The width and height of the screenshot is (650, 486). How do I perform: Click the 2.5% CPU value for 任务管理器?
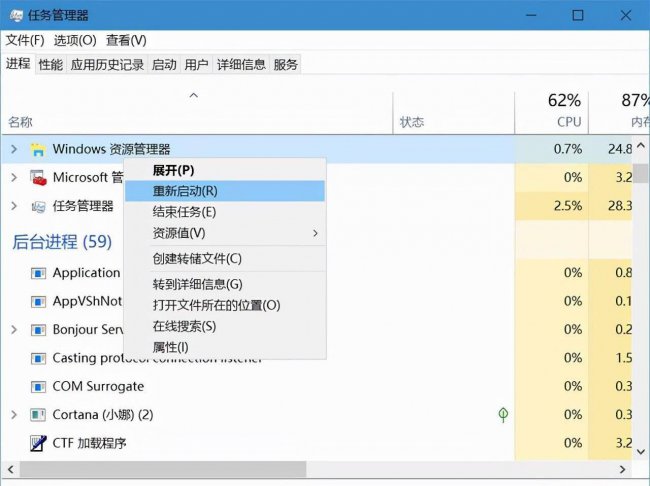[568, 206]
